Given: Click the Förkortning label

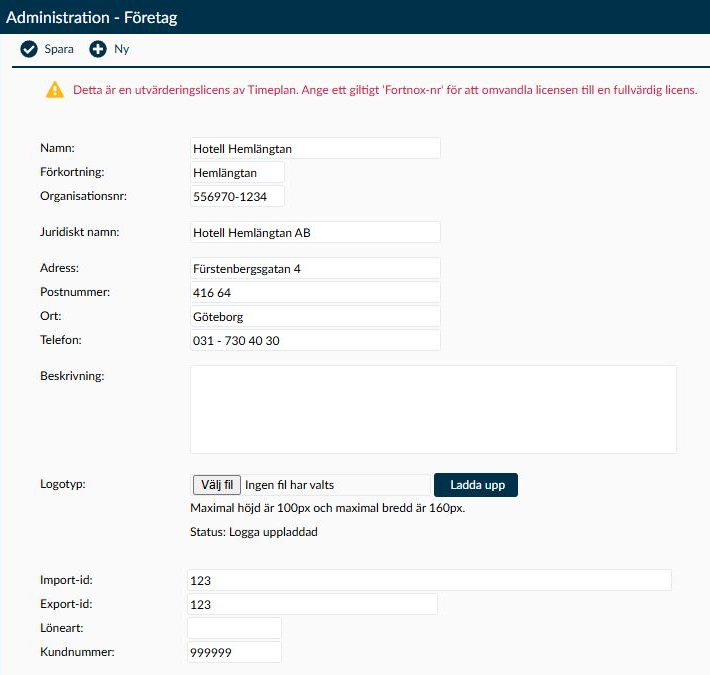Looking at the screenshot, I should pyautogui.click(x=72, y=172).
